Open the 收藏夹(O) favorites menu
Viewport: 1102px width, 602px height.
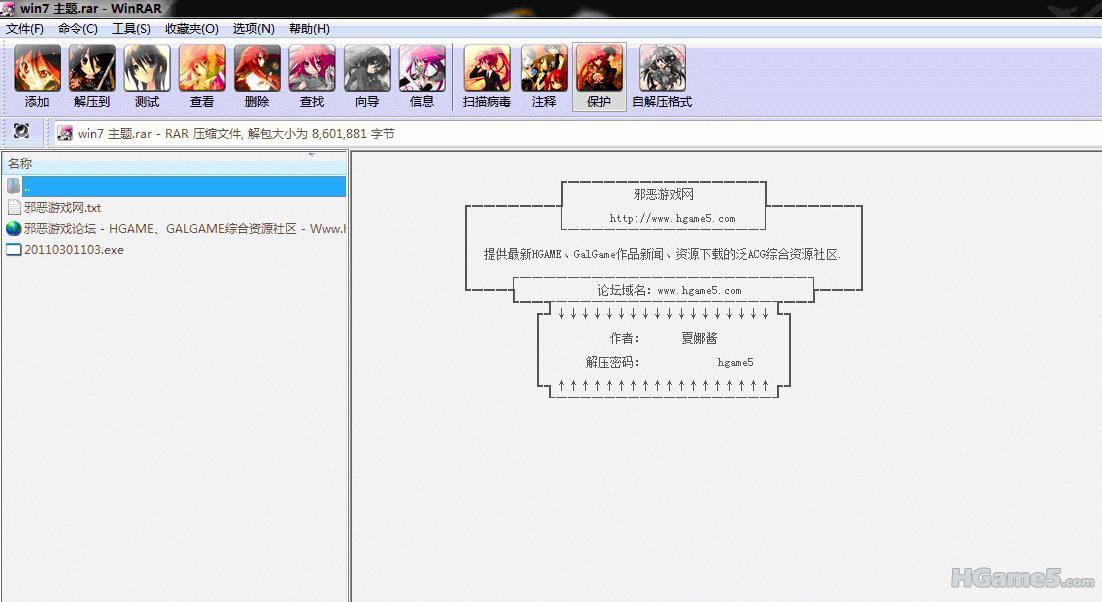point(191,29)
